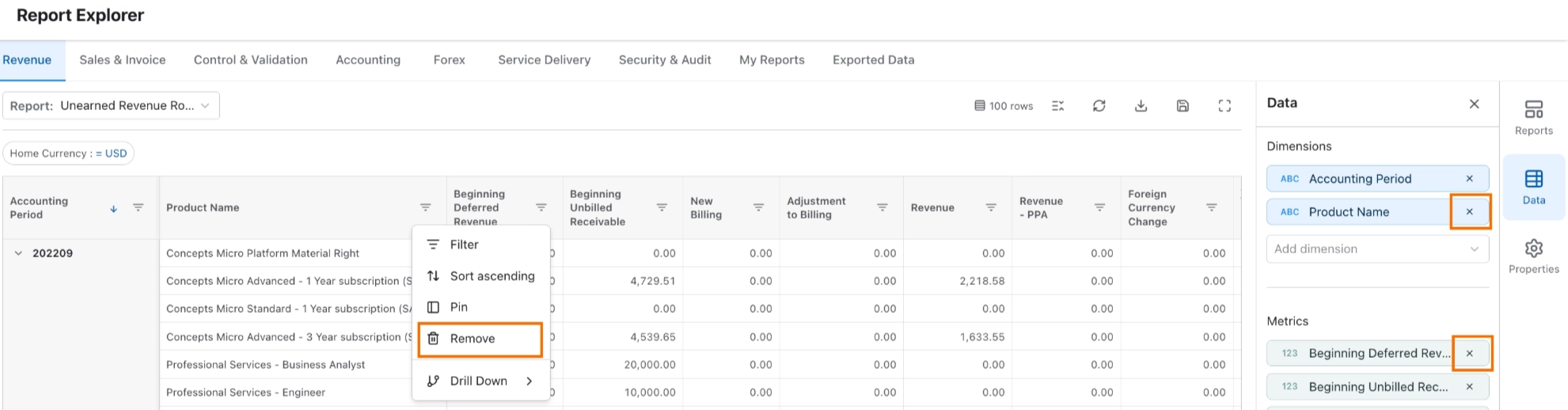Collapse the 202209 accounting period group

(x=18, y=253)
